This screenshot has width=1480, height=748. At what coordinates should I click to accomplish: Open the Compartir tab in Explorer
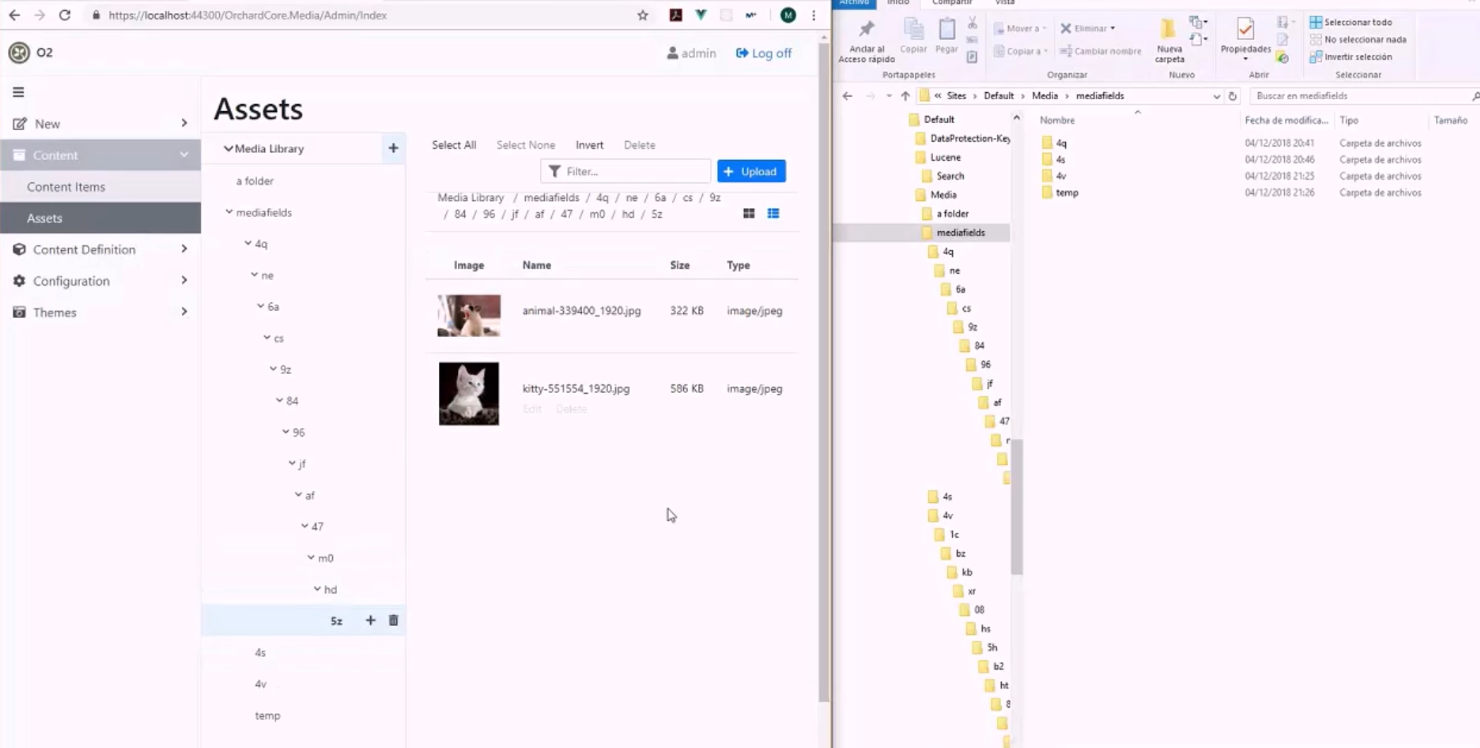coord(951,3)
